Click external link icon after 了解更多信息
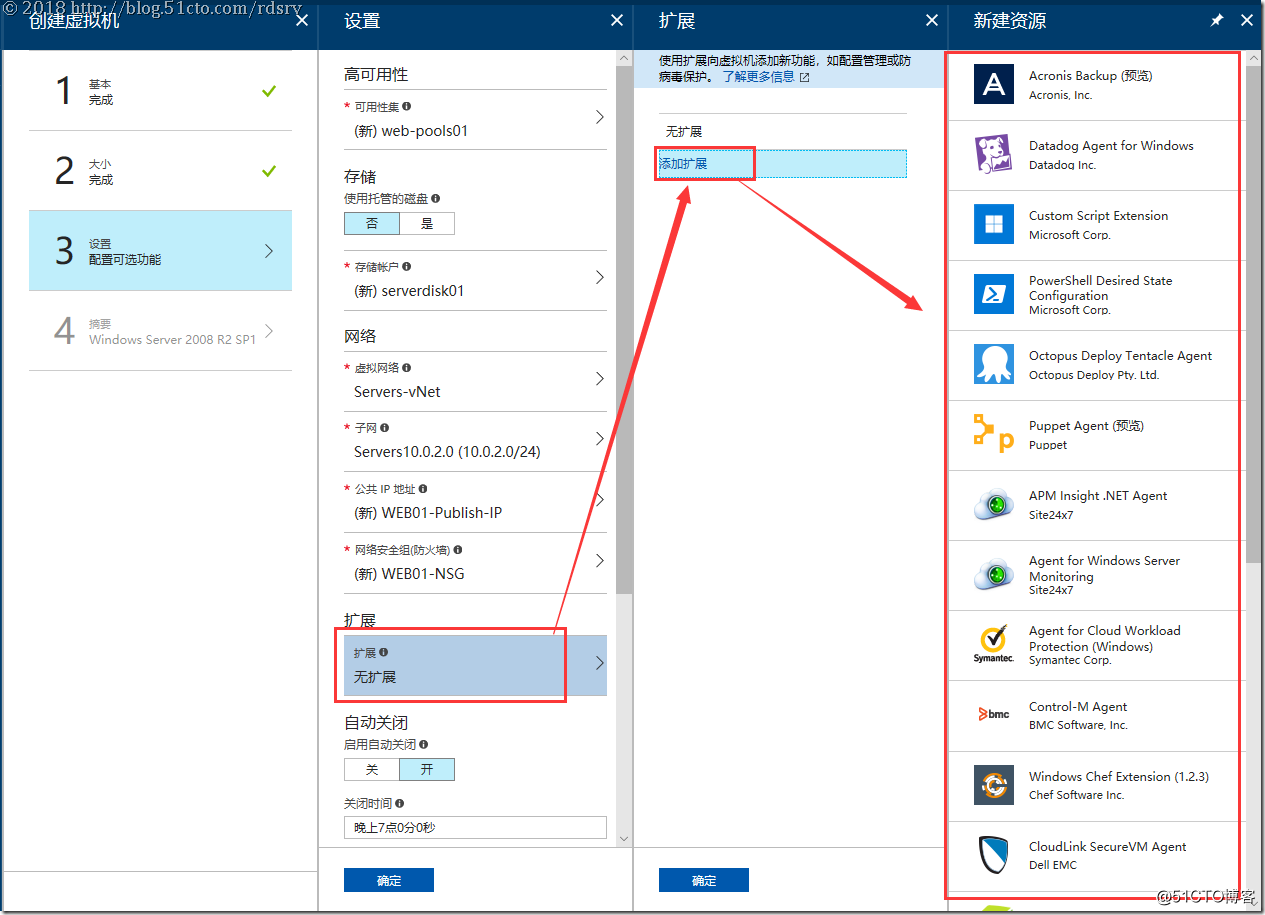The image size is (1265, 915). click(804, 77)
